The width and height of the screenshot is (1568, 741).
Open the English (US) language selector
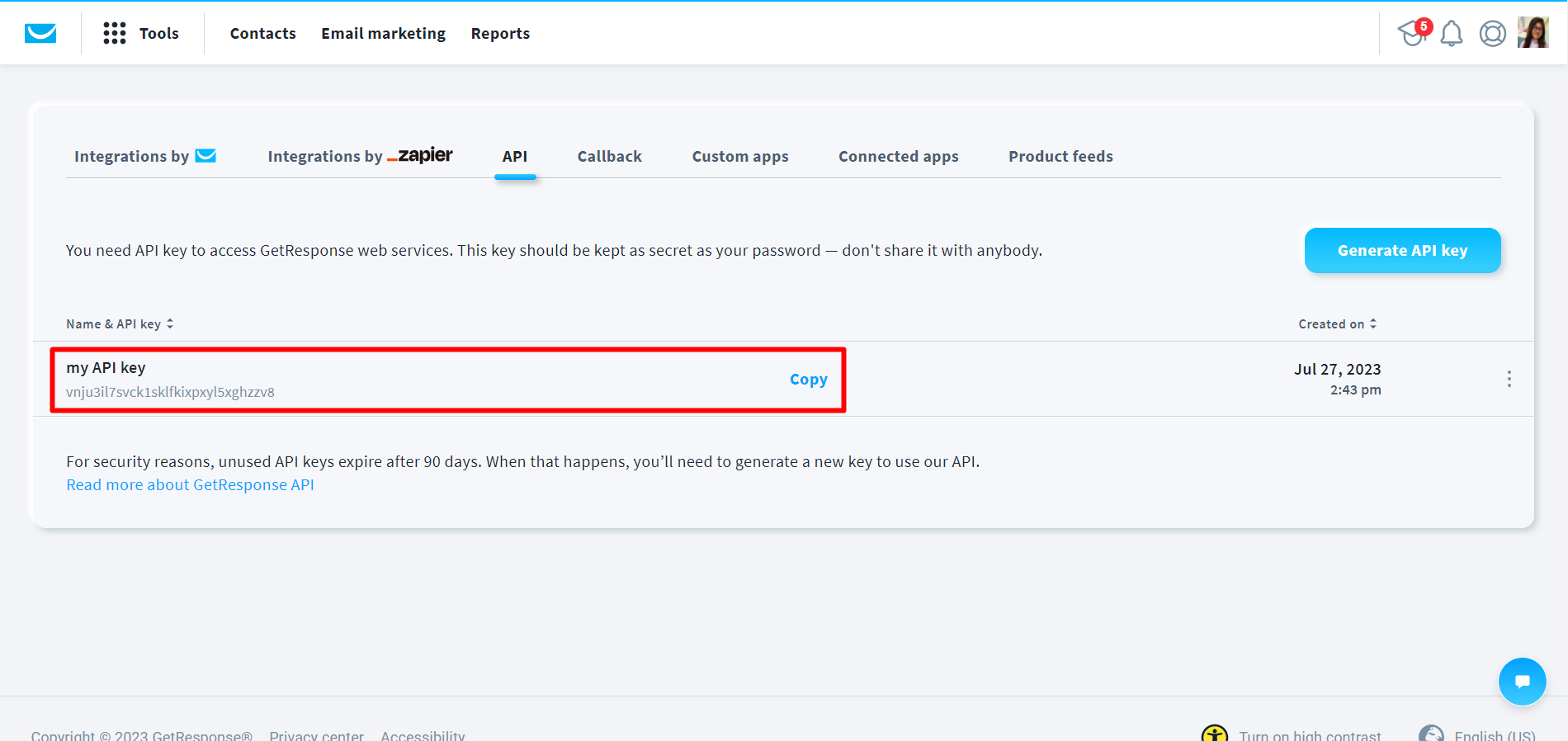[x=1477, y=734]
